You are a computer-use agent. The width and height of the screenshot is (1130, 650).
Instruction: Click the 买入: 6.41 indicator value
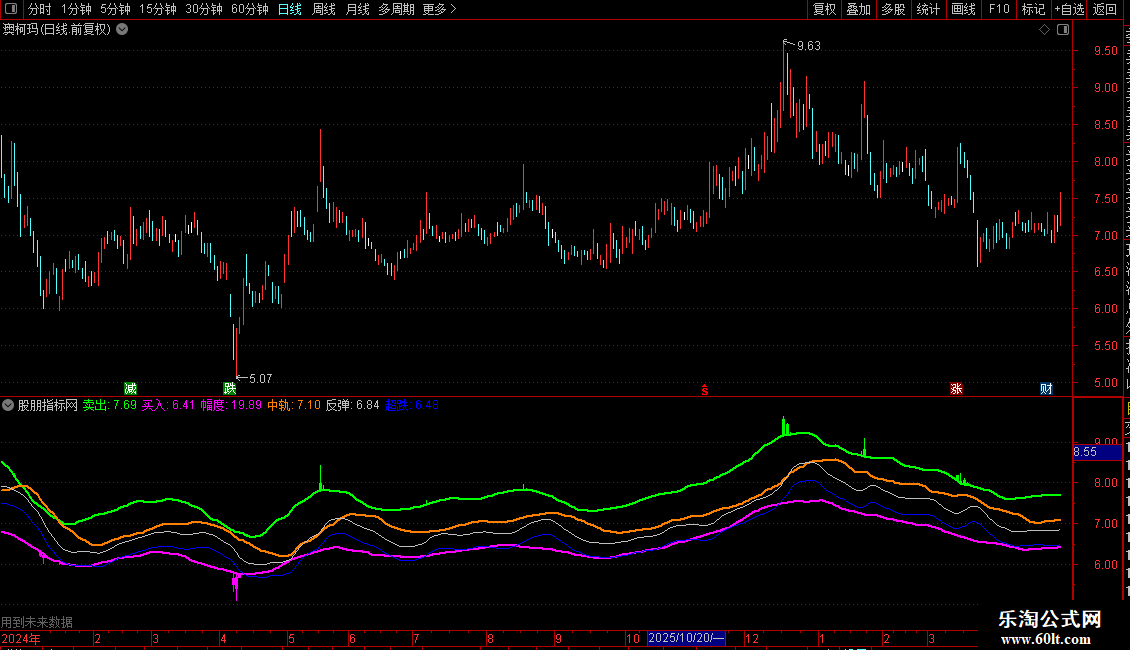(168, 406)
